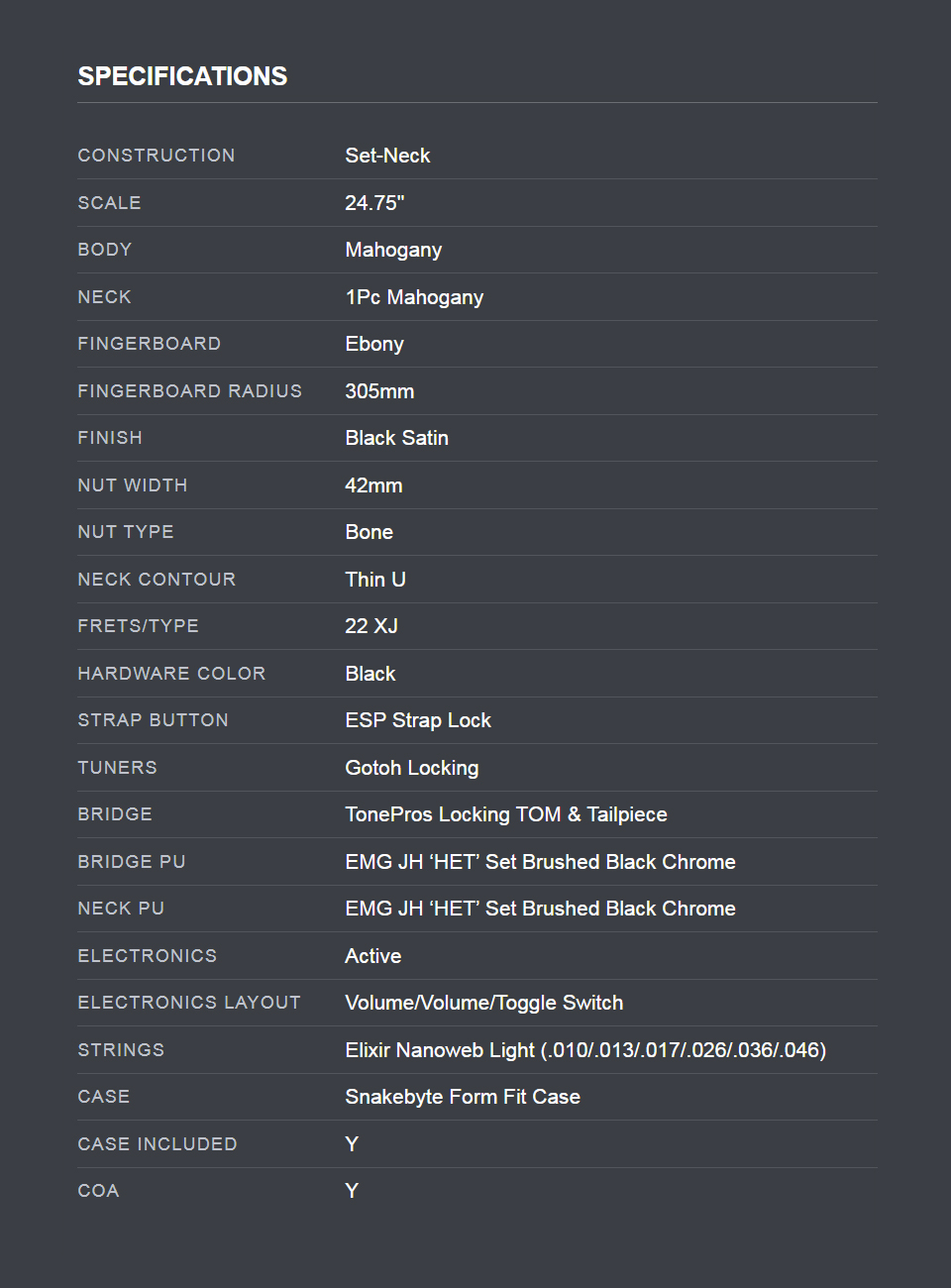Click the NECK PU label
The image size is (951, 1288).
(x=121, y=909)
